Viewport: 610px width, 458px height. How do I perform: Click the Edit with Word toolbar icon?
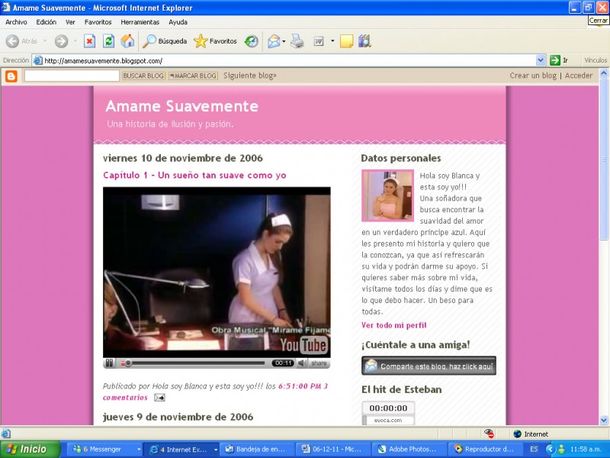(x=319, y=41)
